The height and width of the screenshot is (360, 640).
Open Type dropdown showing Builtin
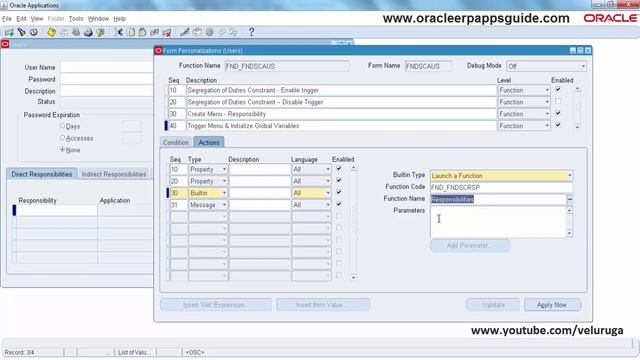(x=224, y=193)
